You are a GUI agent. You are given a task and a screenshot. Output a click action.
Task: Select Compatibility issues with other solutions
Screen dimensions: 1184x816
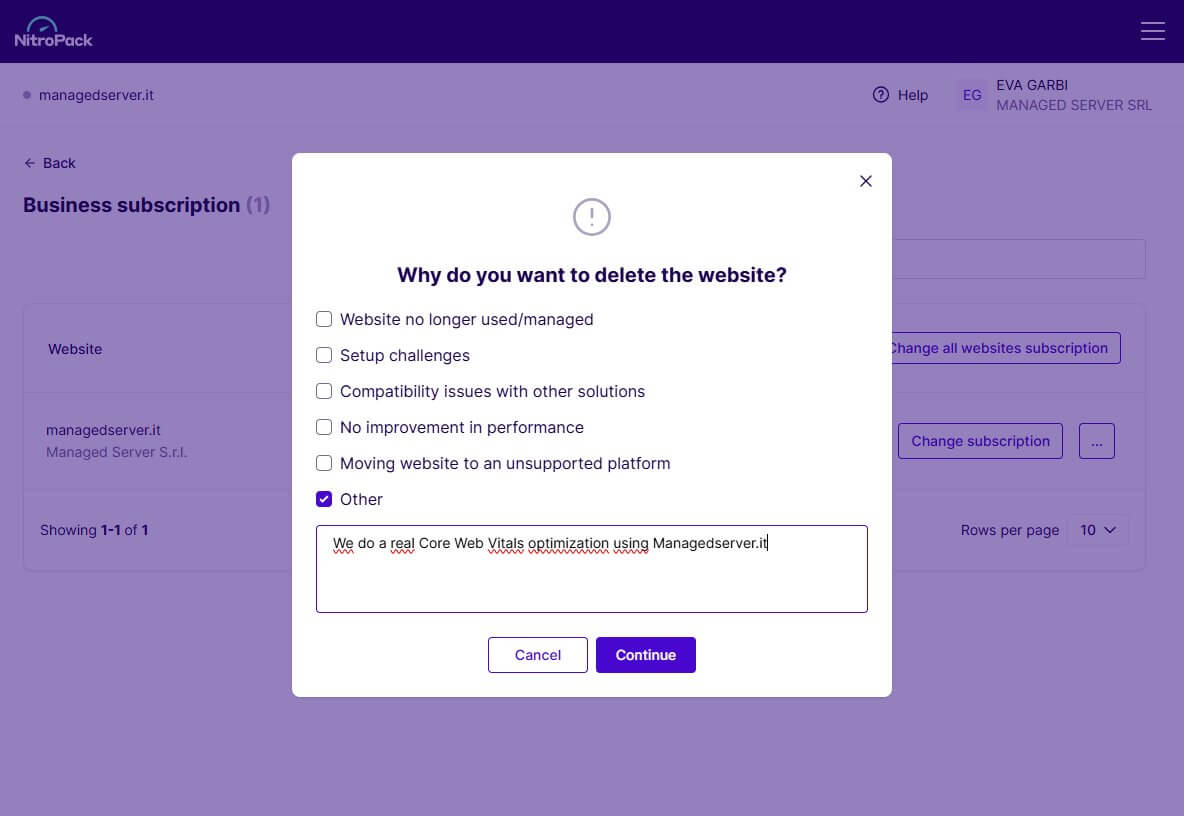tap(324, 391)
